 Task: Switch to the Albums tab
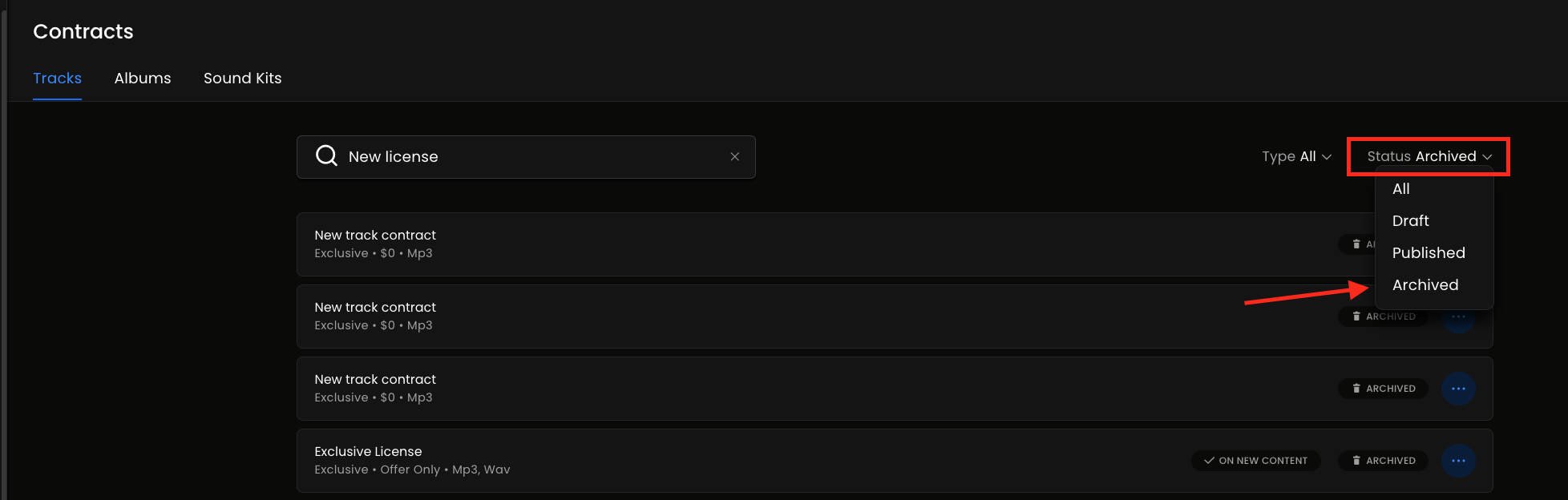(143, 79)
